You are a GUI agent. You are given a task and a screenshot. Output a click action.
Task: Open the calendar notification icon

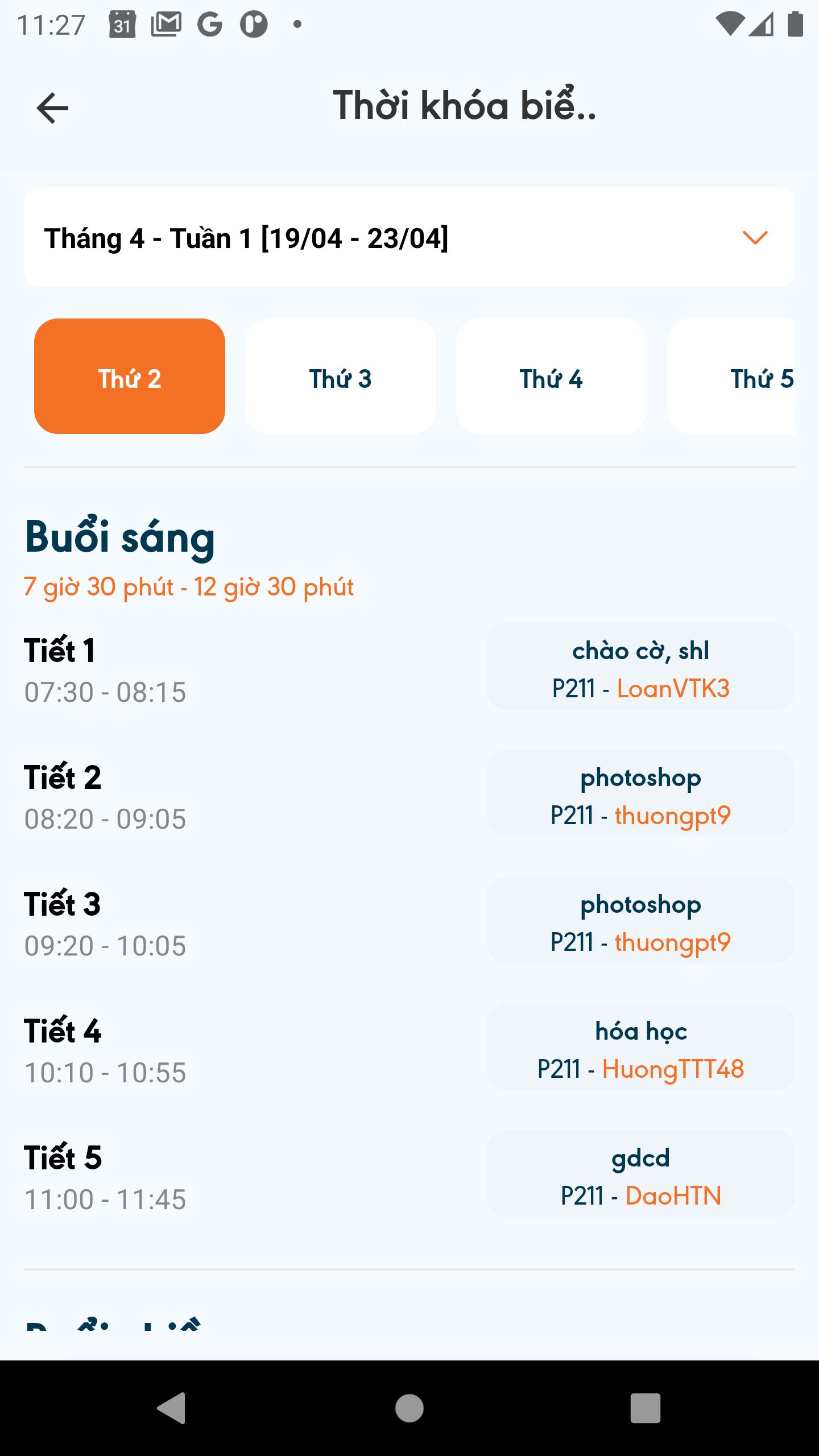pos(122,24)
